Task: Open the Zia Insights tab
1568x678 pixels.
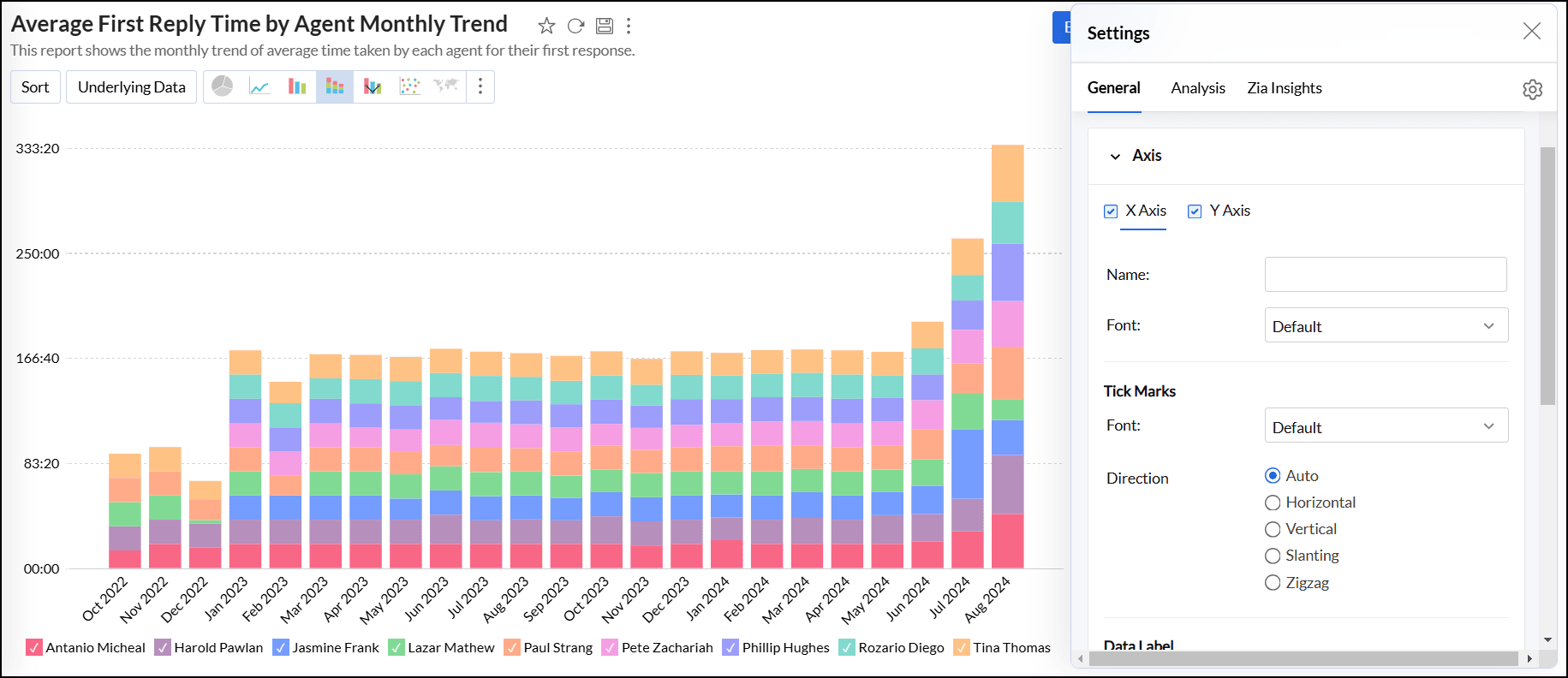Action: (1284, 88)
